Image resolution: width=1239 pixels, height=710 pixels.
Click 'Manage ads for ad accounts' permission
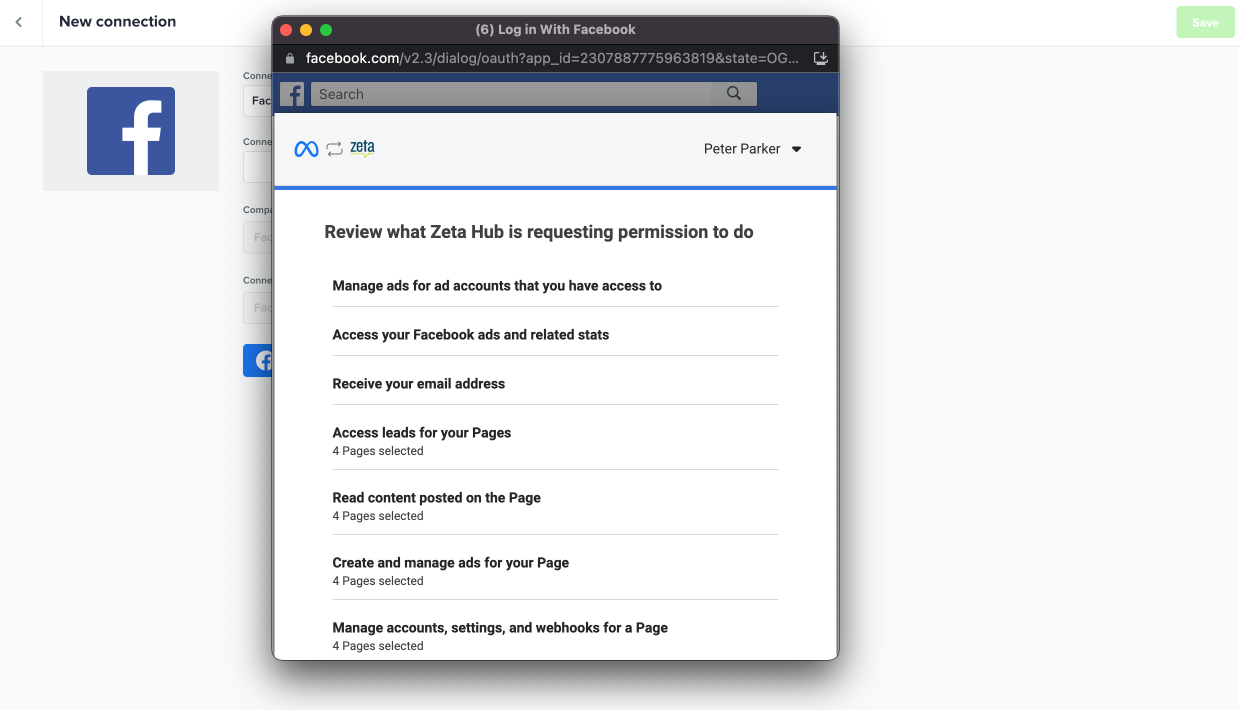(x=497, y=286)
